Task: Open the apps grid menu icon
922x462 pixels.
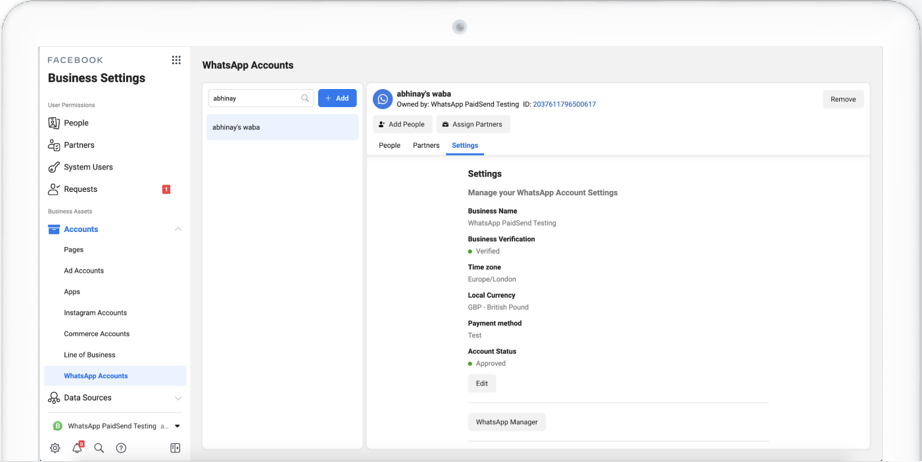Action: click(176, 60)
